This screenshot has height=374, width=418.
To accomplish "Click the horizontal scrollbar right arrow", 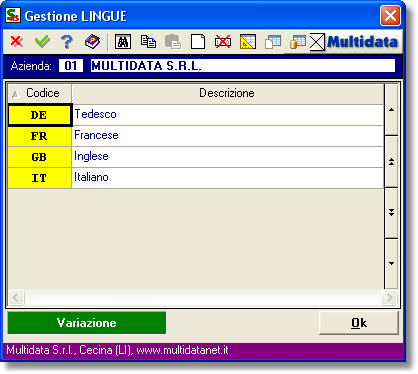I will point(389,297).
